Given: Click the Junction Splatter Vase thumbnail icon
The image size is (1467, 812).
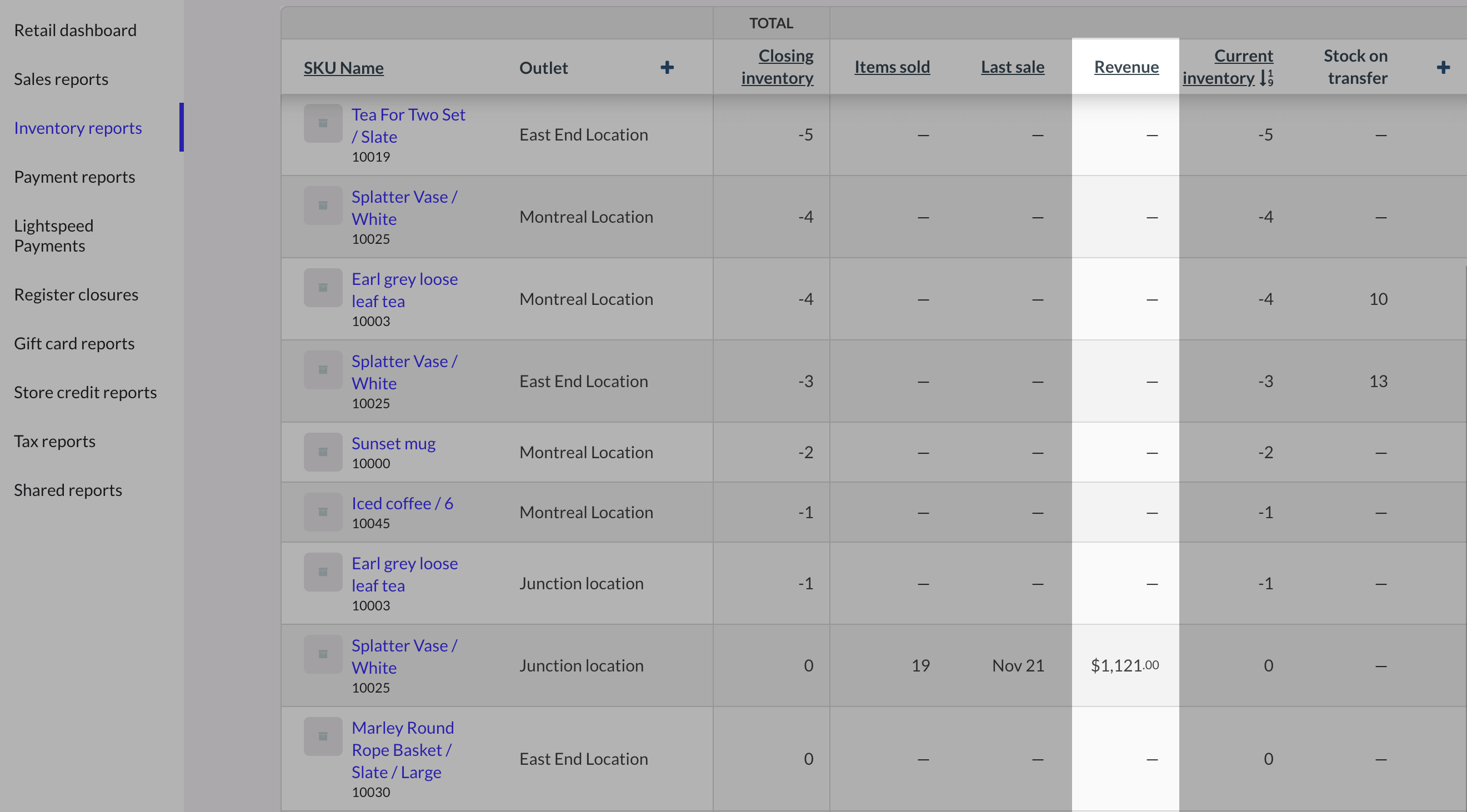Looking at the screenshot, I should point(322,654).
